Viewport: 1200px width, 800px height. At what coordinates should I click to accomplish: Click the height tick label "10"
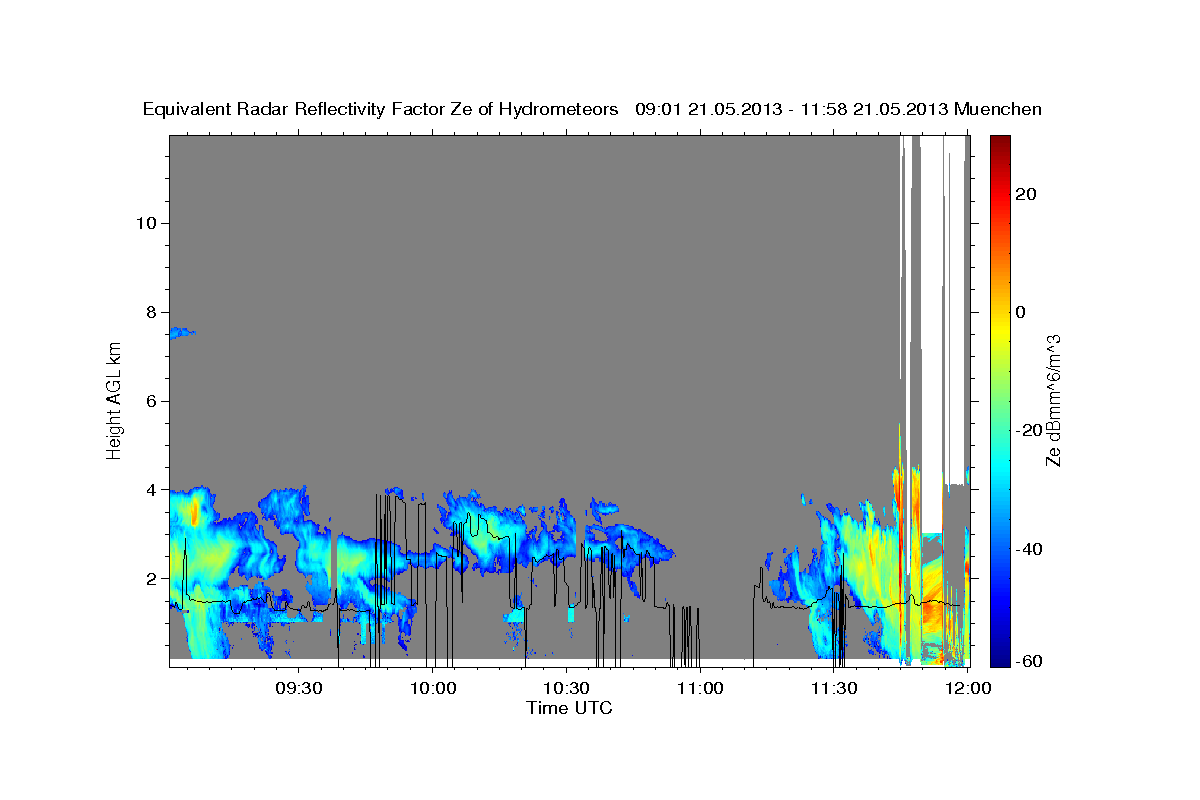click(x=146, y=223)
